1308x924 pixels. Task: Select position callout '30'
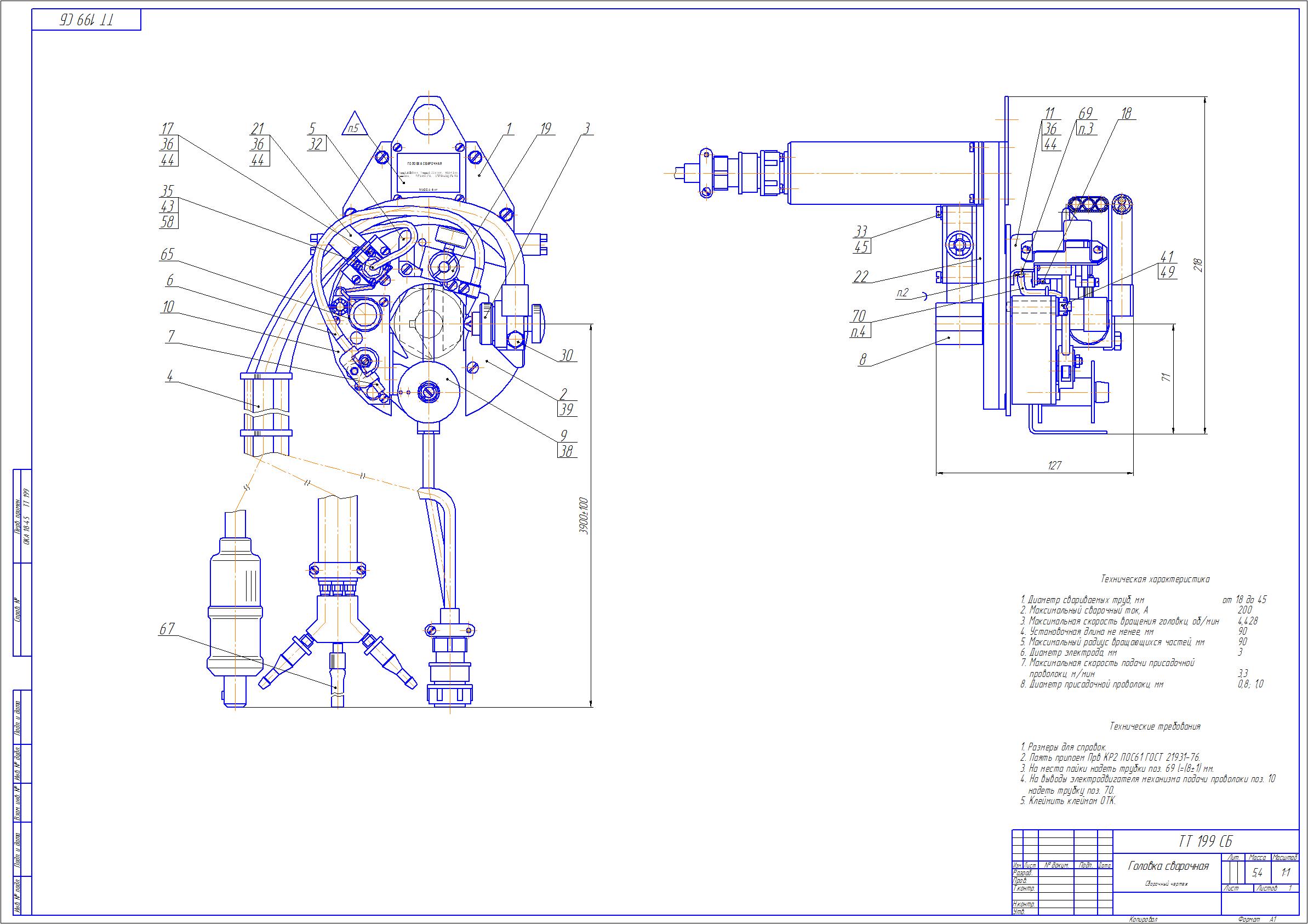[565, 356]
